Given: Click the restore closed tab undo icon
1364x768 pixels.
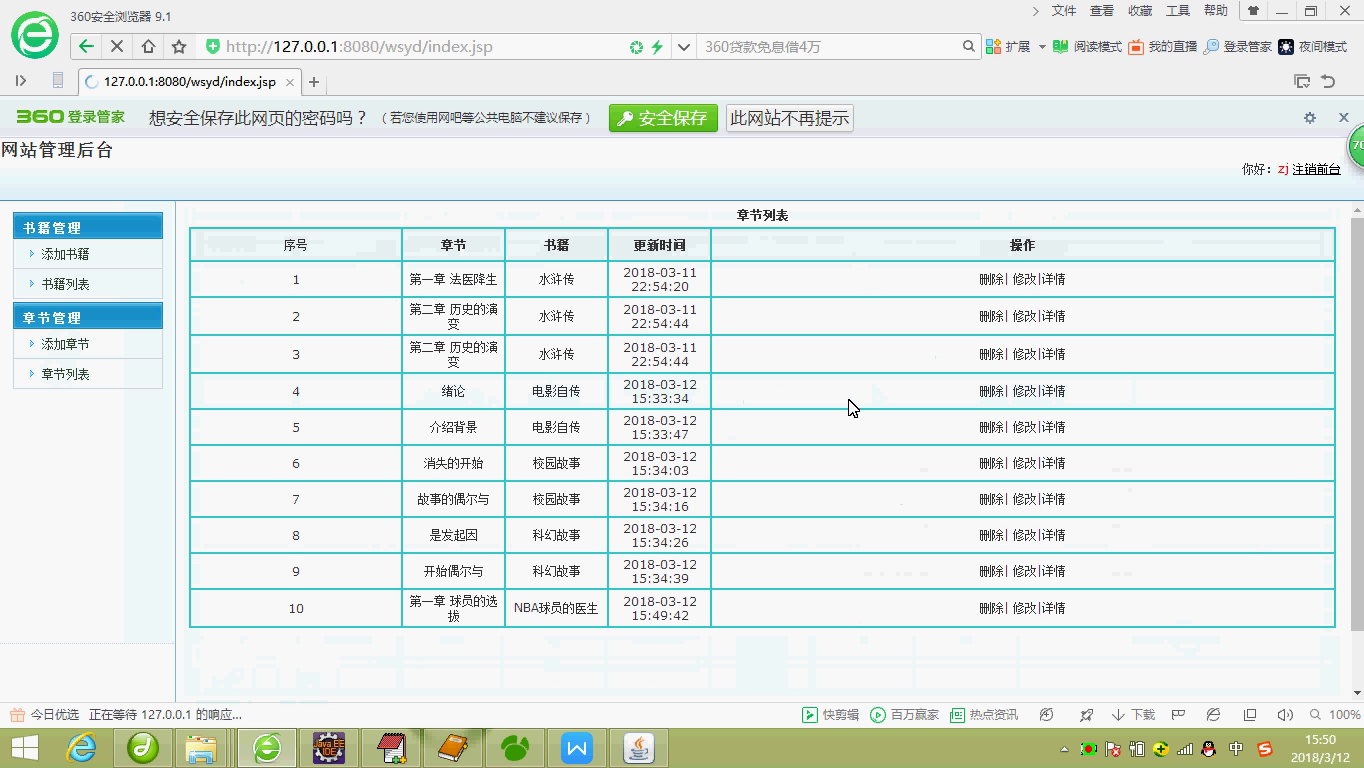Looking at the screenshot, I should tap(1329, 81).
